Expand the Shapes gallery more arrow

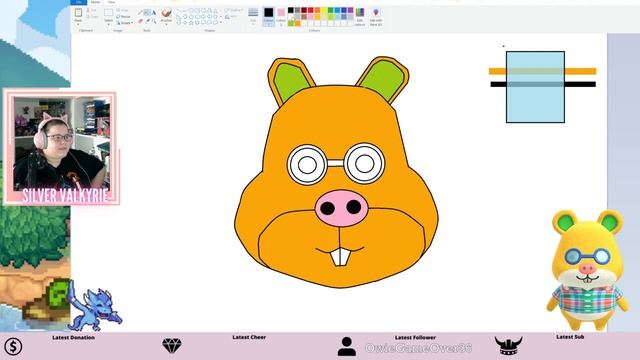coord(221,22)
